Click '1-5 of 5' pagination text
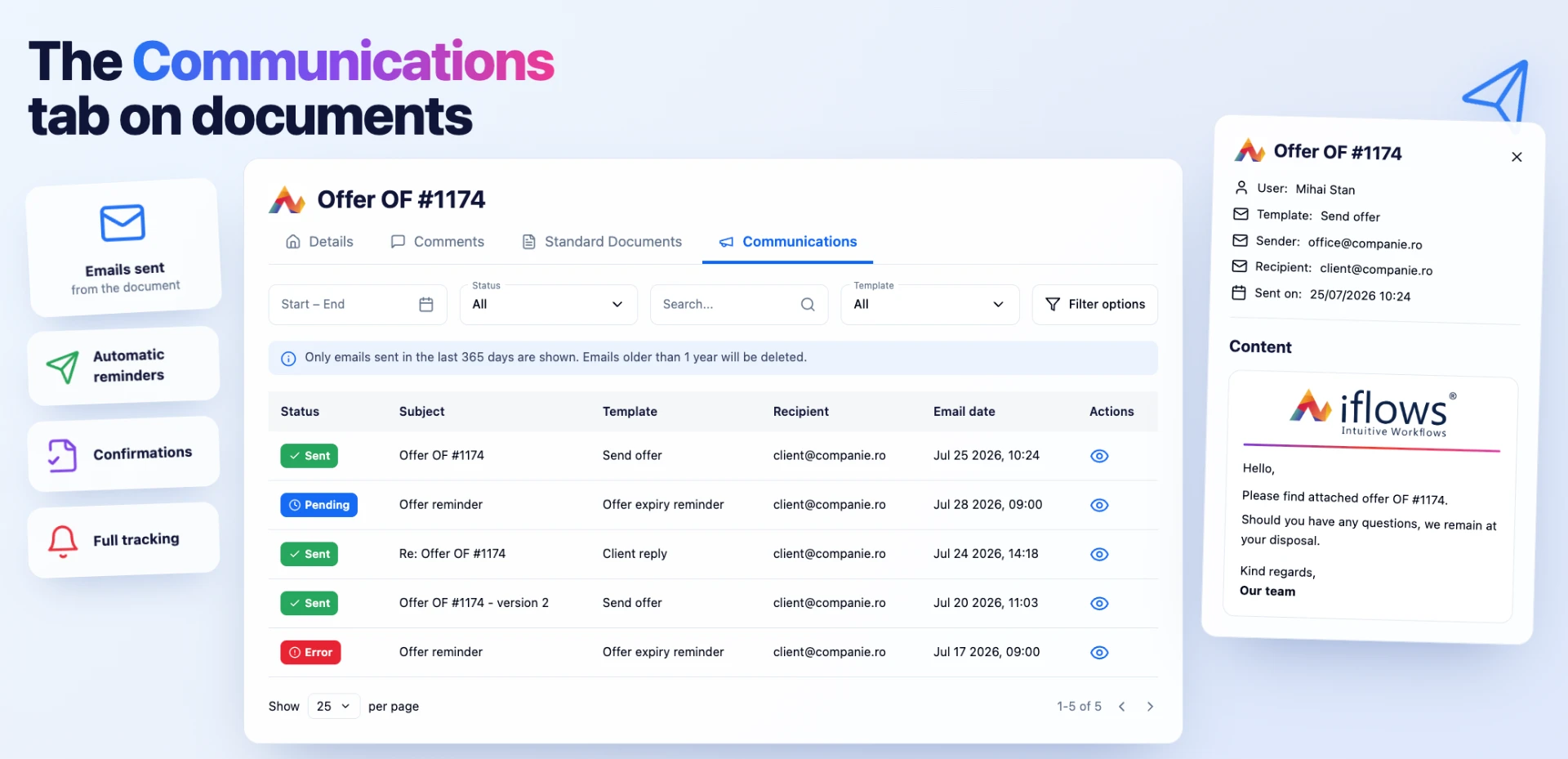This screenshot has height=759, width=1568. (x=1079, y=707)
